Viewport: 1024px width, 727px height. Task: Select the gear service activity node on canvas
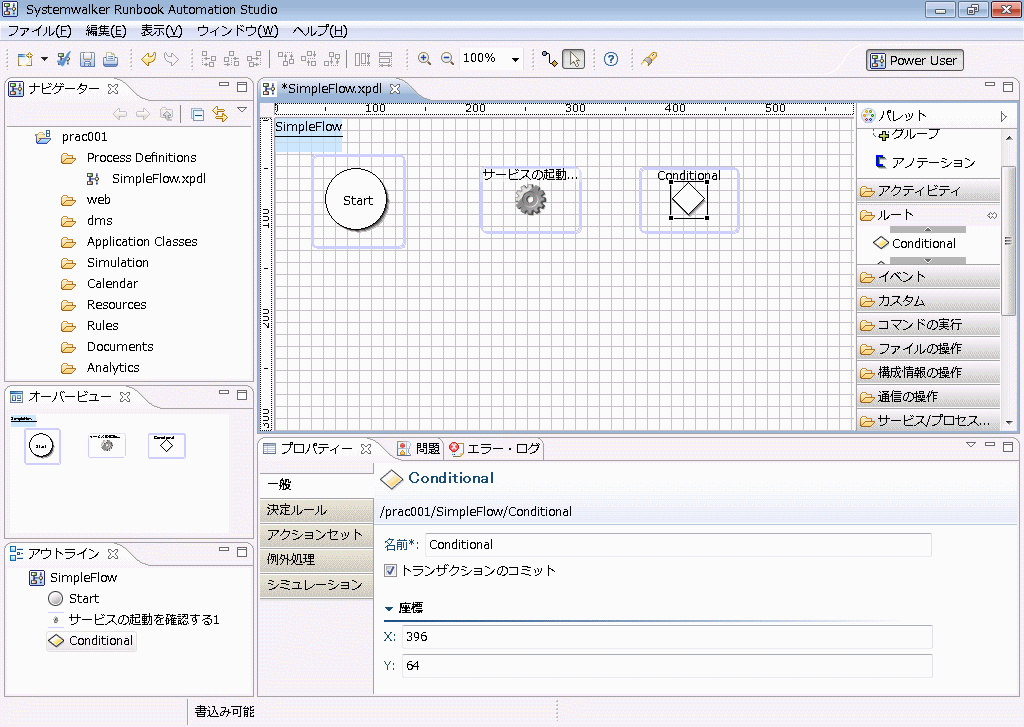(x=530, y=199)
